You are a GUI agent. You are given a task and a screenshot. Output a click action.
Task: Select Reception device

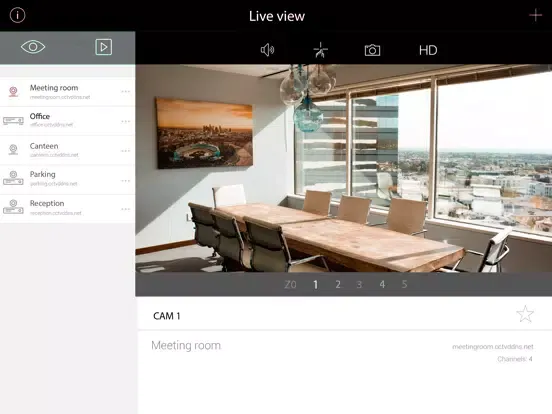[x=67, y=208]
